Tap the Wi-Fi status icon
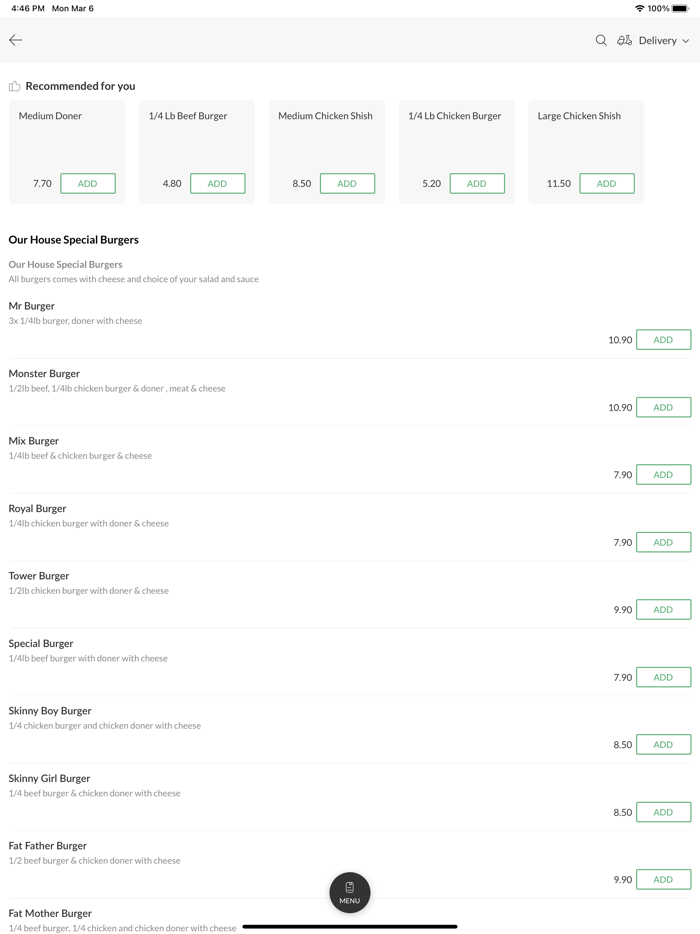This screenshot has height=934, width=700. 639,8
